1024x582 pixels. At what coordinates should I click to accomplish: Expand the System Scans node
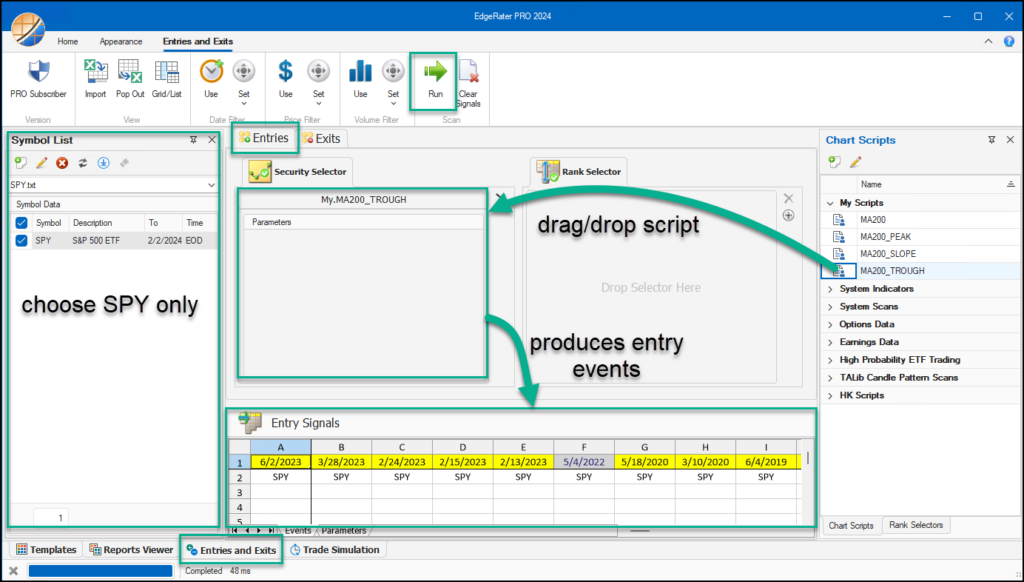[830, 306]
